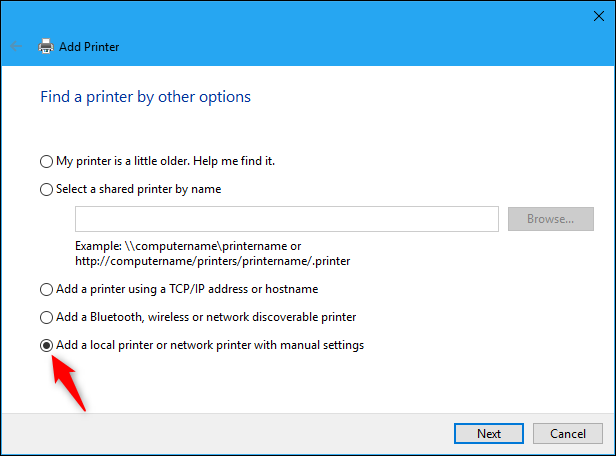Click the "Find a printer by other options" heading

point(145,97)
